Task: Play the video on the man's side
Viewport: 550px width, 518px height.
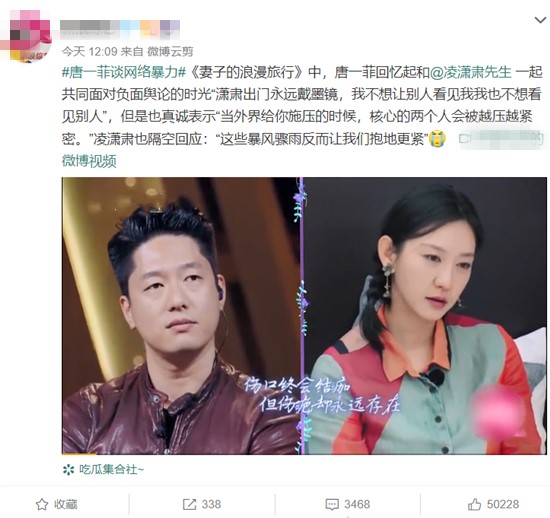Action: click(181, 316)
